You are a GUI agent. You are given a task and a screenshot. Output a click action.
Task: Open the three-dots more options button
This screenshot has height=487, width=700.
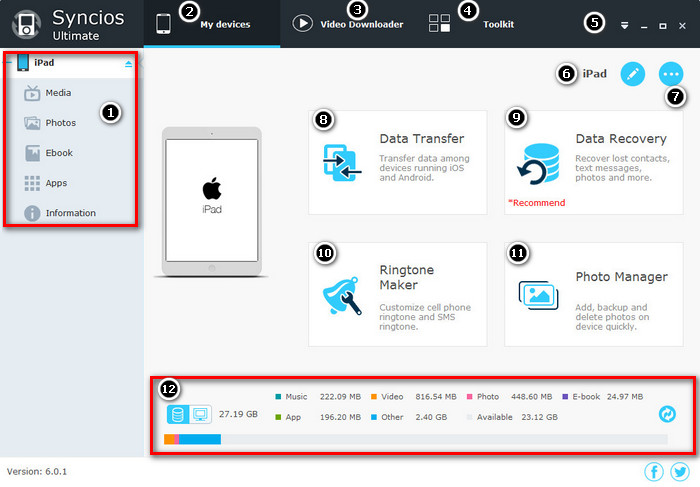[x=671, y=74]
